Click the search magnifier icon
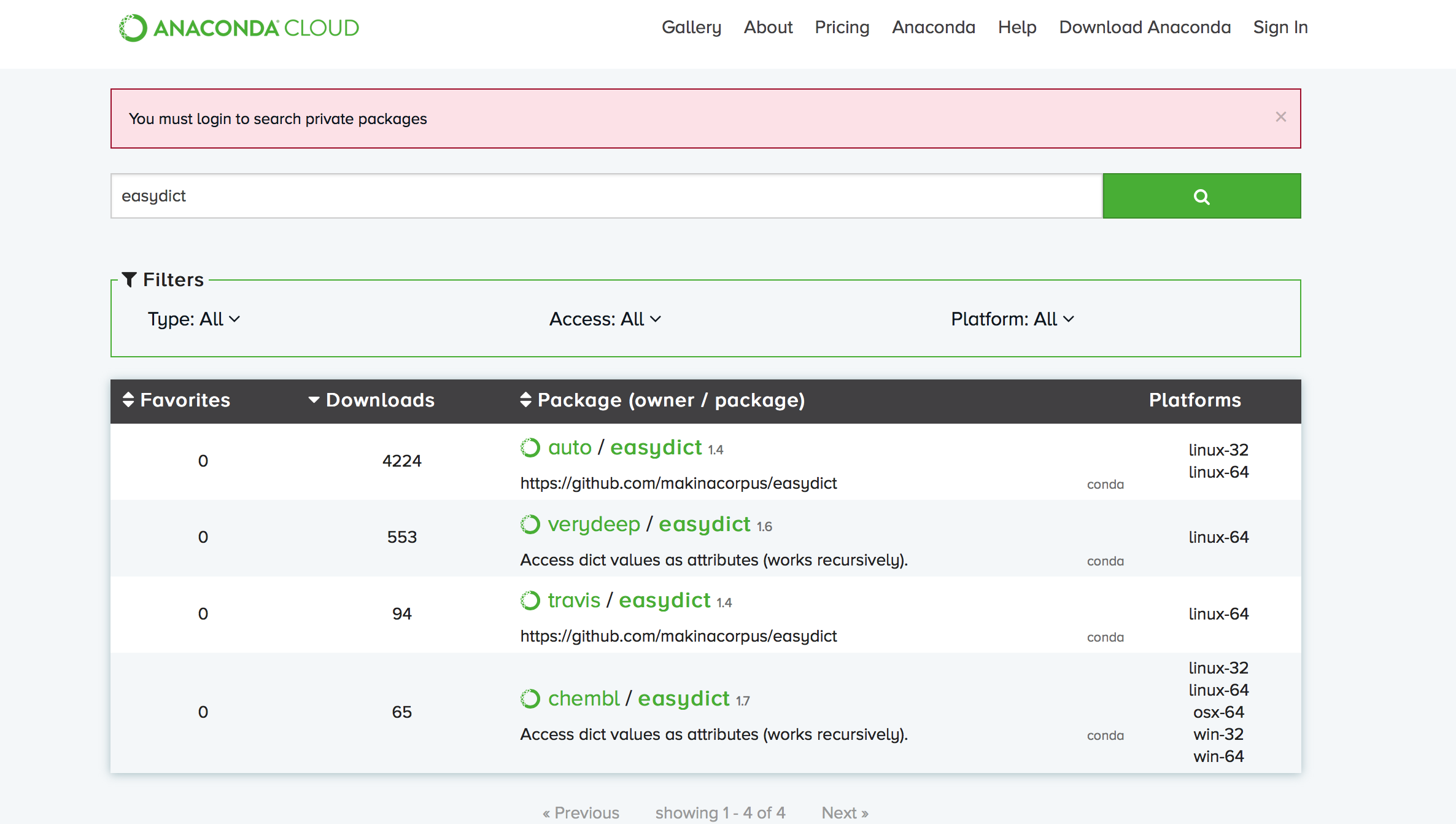Screen dimensions: 1456x824 [x=1202, y=195]
